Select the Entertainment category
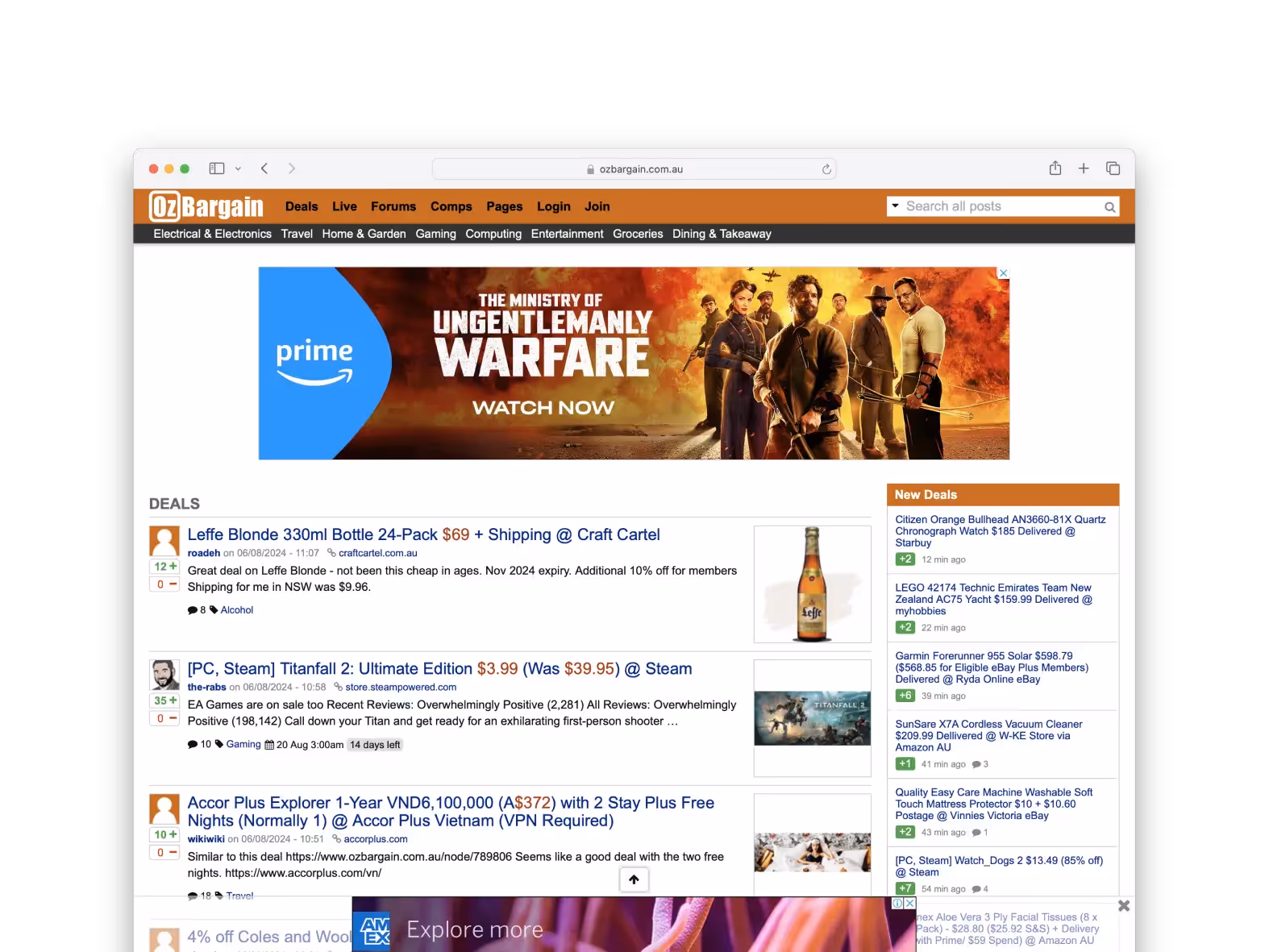1269x952 pixels. pos(567,234)
